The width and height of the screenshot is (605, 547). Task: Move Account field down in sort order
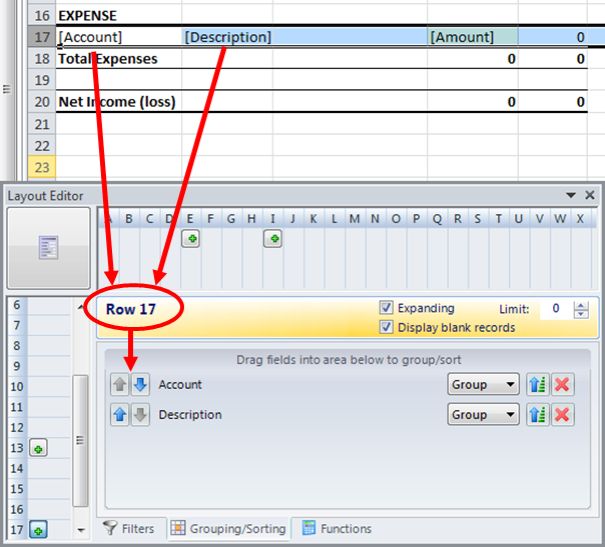140,384
